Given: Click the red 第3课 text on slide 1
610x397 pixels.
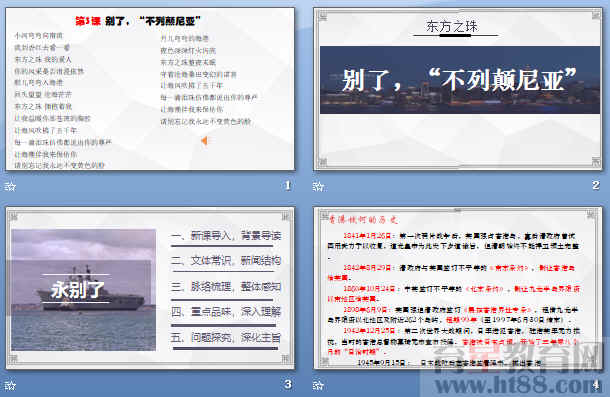Looking at the screenshot, I should tap(88, 21).
